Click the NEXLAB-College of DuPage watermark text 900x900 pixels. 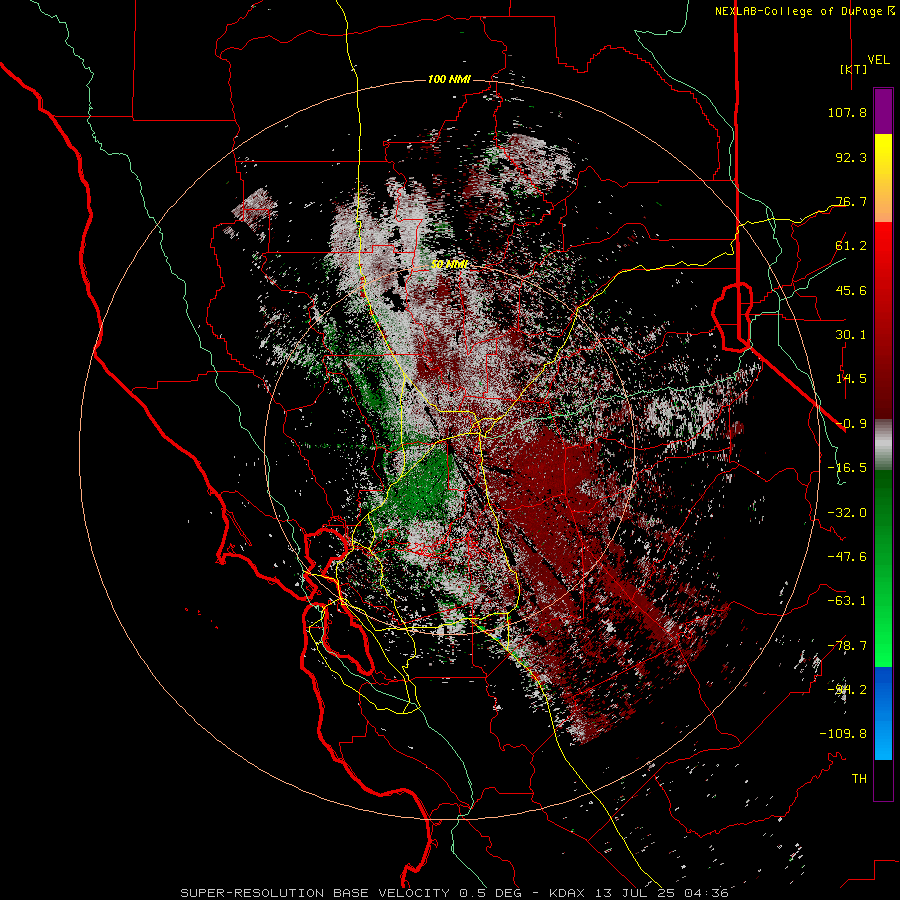point(798,11)
